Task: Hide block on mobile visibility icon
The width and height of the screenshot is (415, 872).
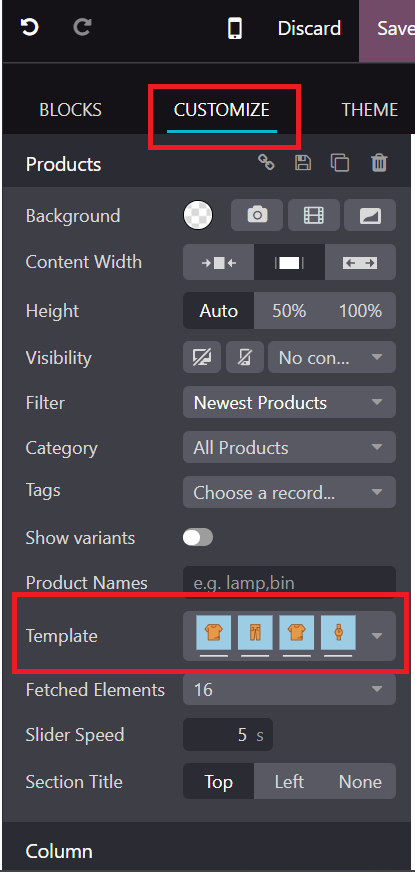Action: [x=245, y=357]
